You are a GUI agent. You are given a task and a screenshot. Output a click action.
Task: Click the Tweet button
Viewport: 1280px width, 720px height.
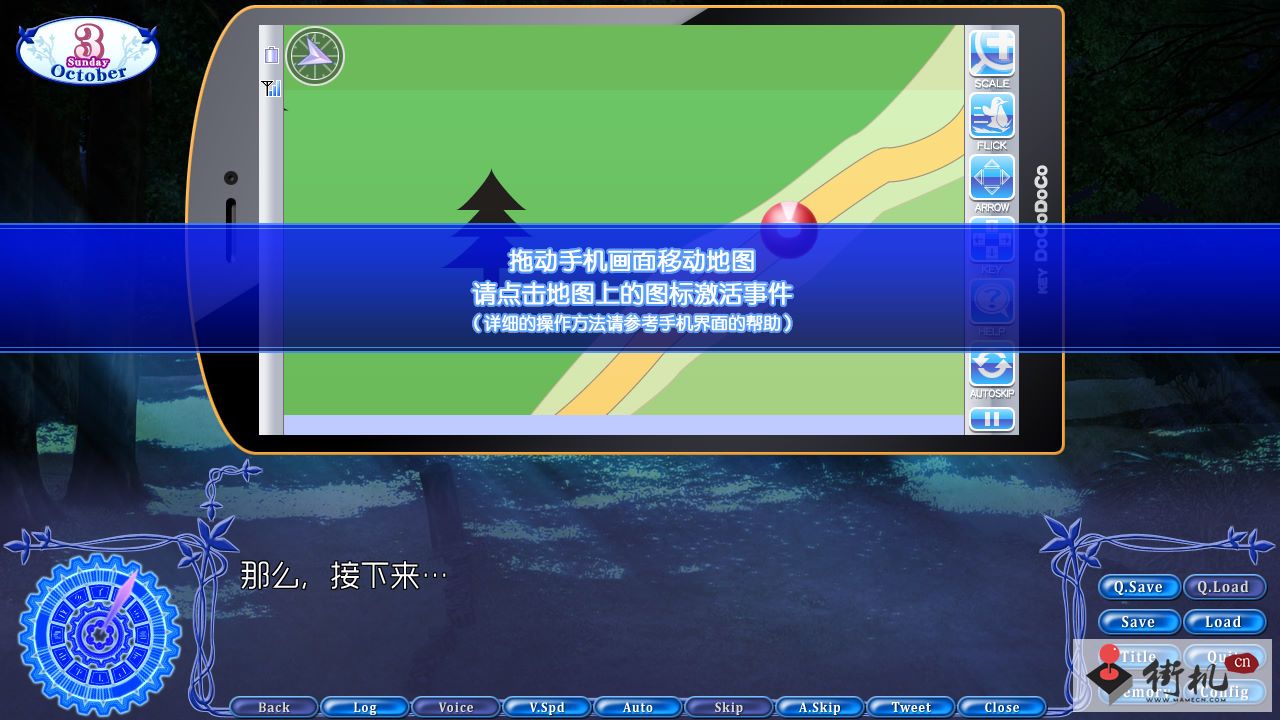(911, 707)
